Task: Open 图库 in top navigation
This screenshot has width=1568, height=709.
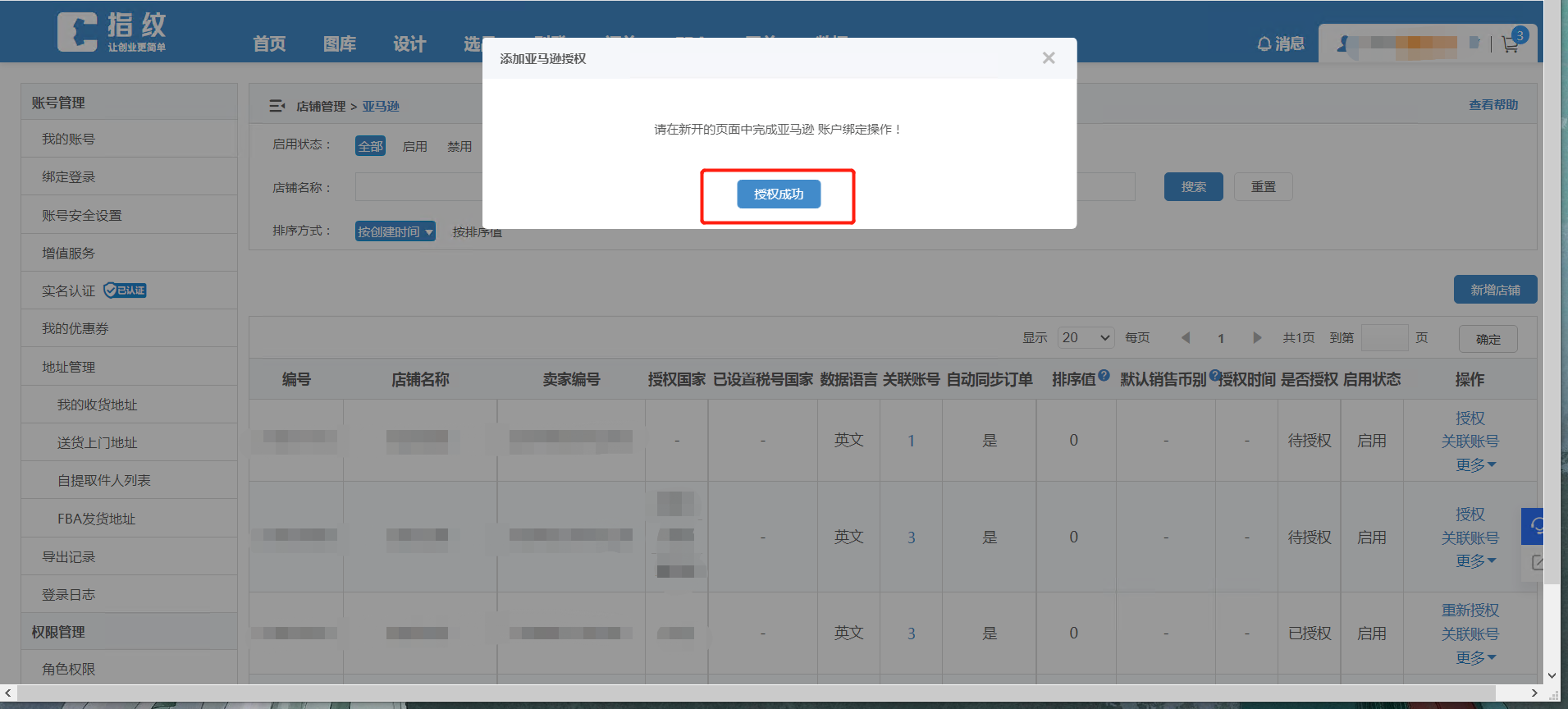Action: pyautogui.click(x=340, y=44)
